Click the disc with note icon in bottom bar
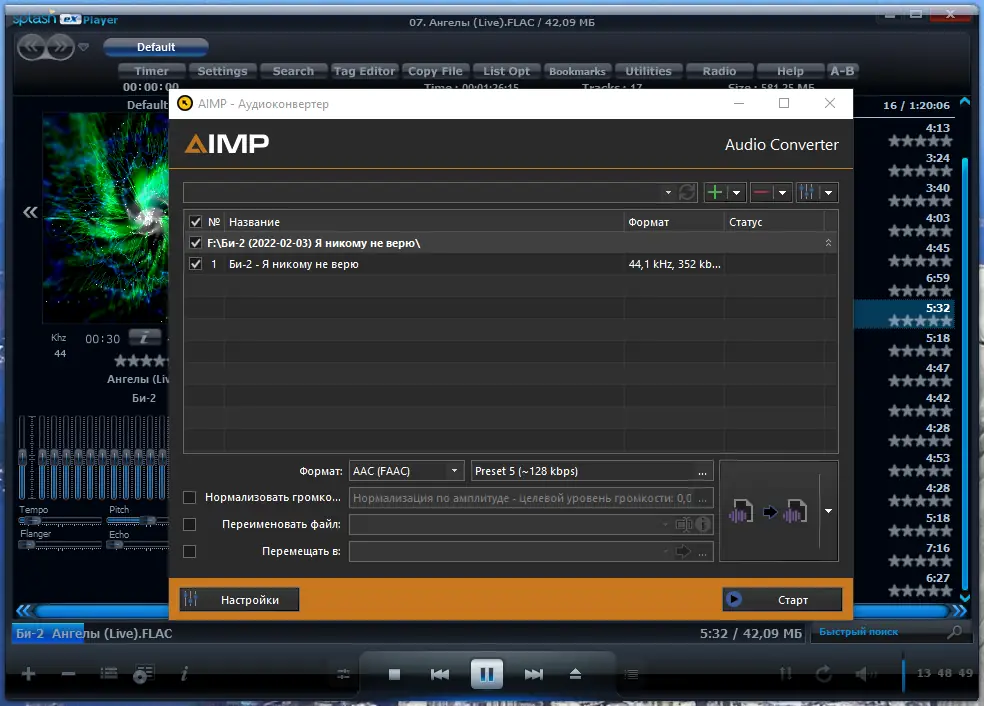984x706 pixels. (144, 674)
